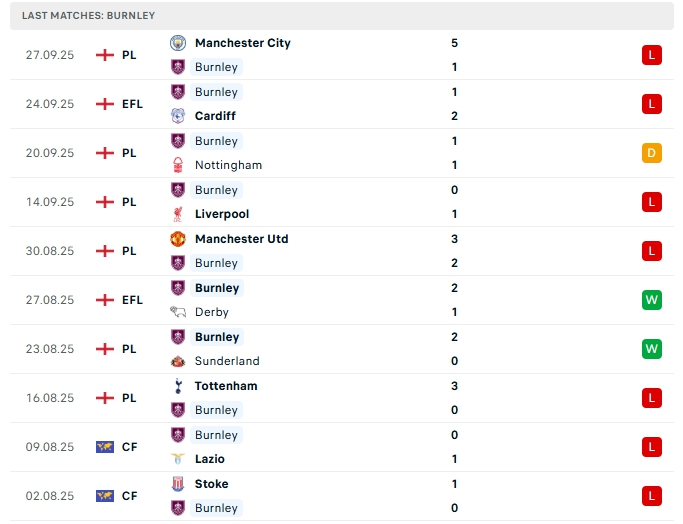Screen dimensions: 683x524
Task: Click the Sunderland club crest
Action: pos(178,361)
